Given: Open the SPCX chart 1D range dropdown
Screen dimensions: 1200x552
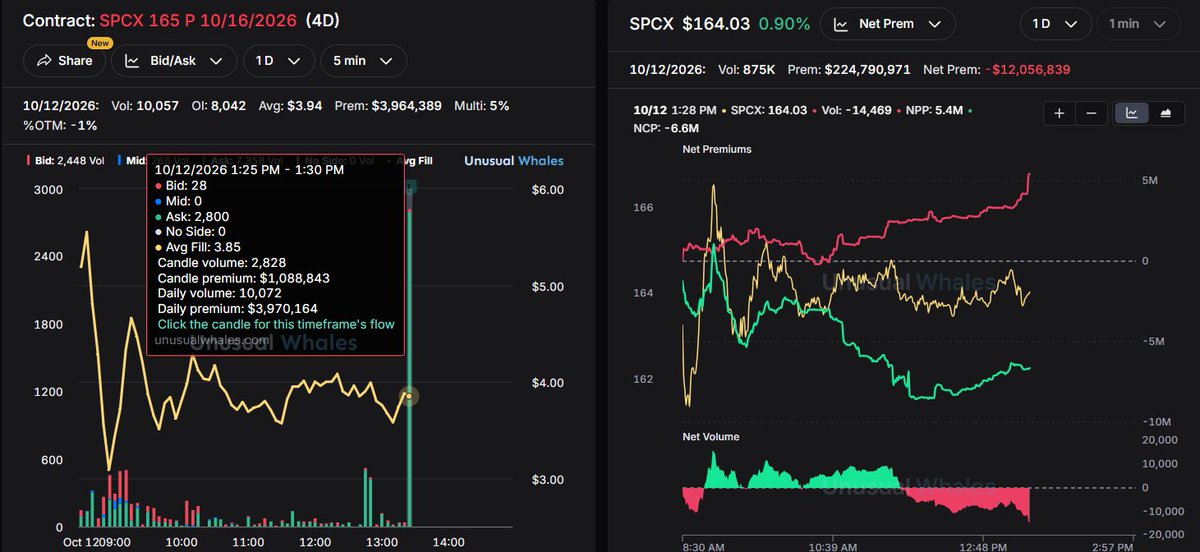Looking at the screenshot, I should tap(1055, 23).
